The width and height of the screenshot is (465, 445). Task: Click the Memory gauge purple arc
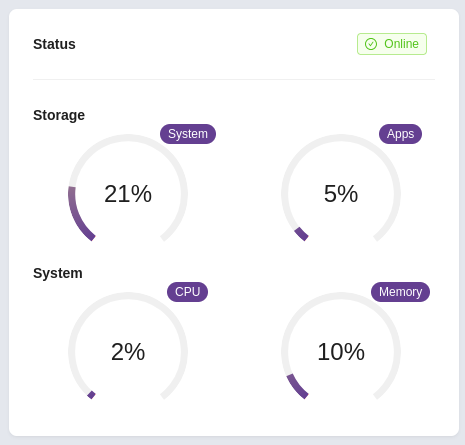(x=296, y=386)
